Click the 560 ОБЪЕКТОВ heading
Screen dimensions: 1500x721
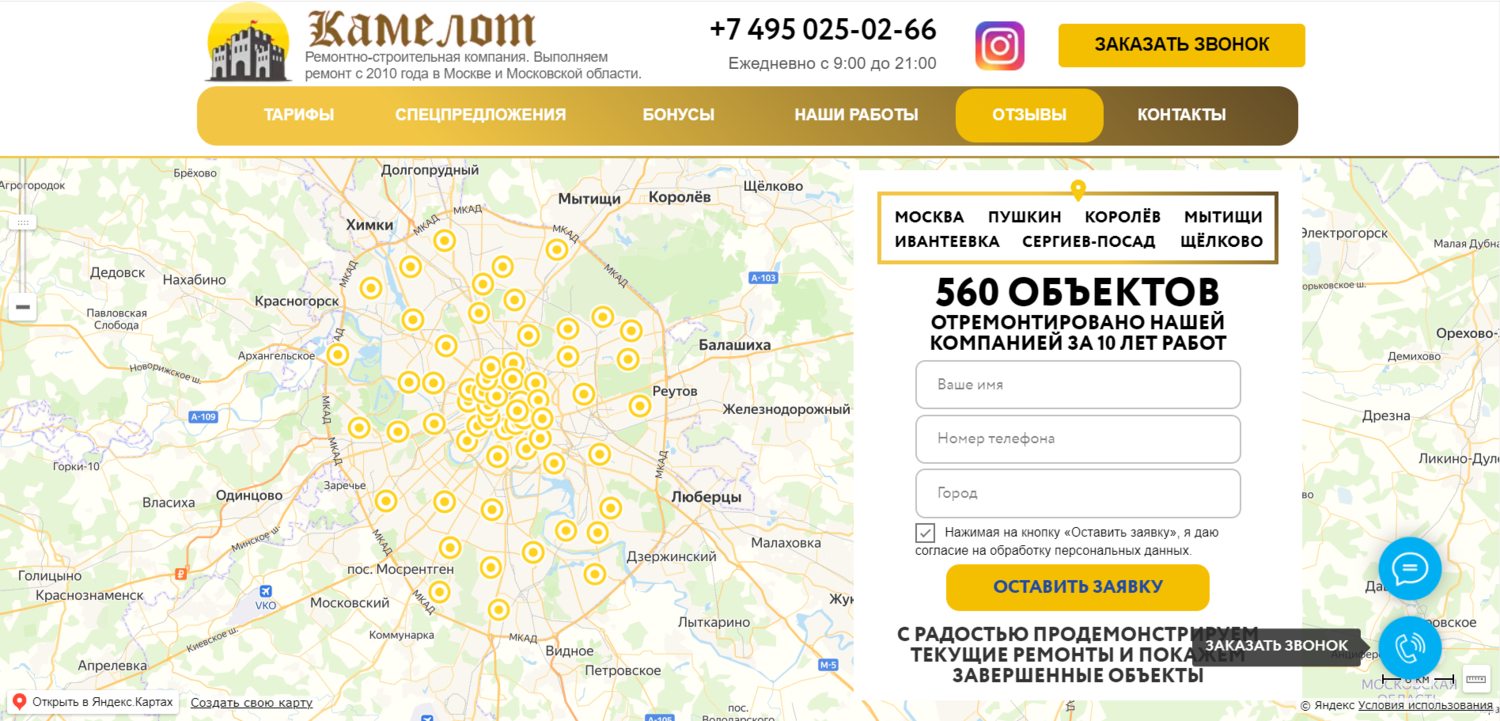[1078, 292]
